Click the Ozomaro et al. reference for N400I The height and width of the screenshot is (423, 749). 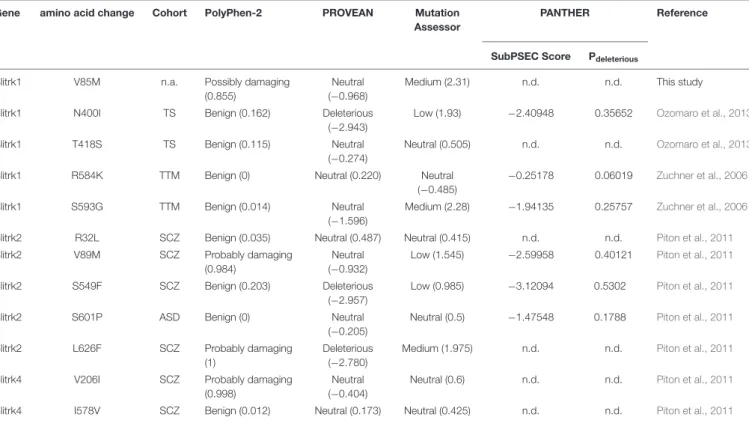click(x=702, y=113)
